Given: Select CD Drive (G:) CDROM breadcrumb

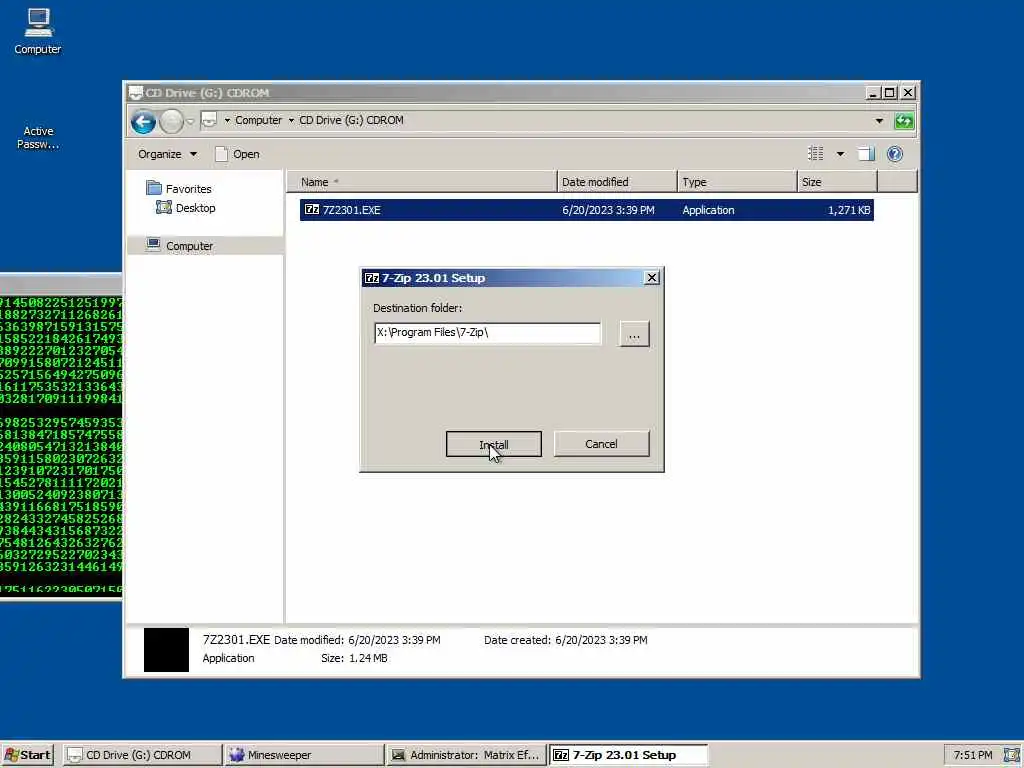Looking at the screenshot, I should [x=351, y=120].
